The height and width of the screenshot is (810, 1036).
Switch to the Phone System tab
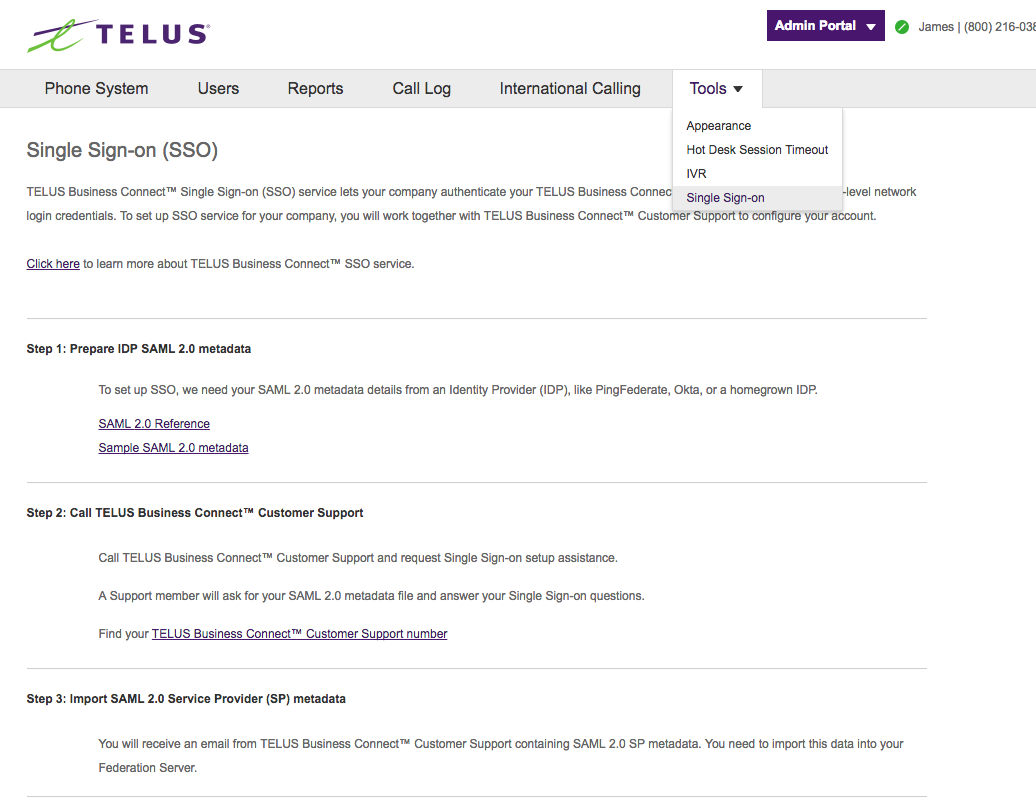(96, 88)
